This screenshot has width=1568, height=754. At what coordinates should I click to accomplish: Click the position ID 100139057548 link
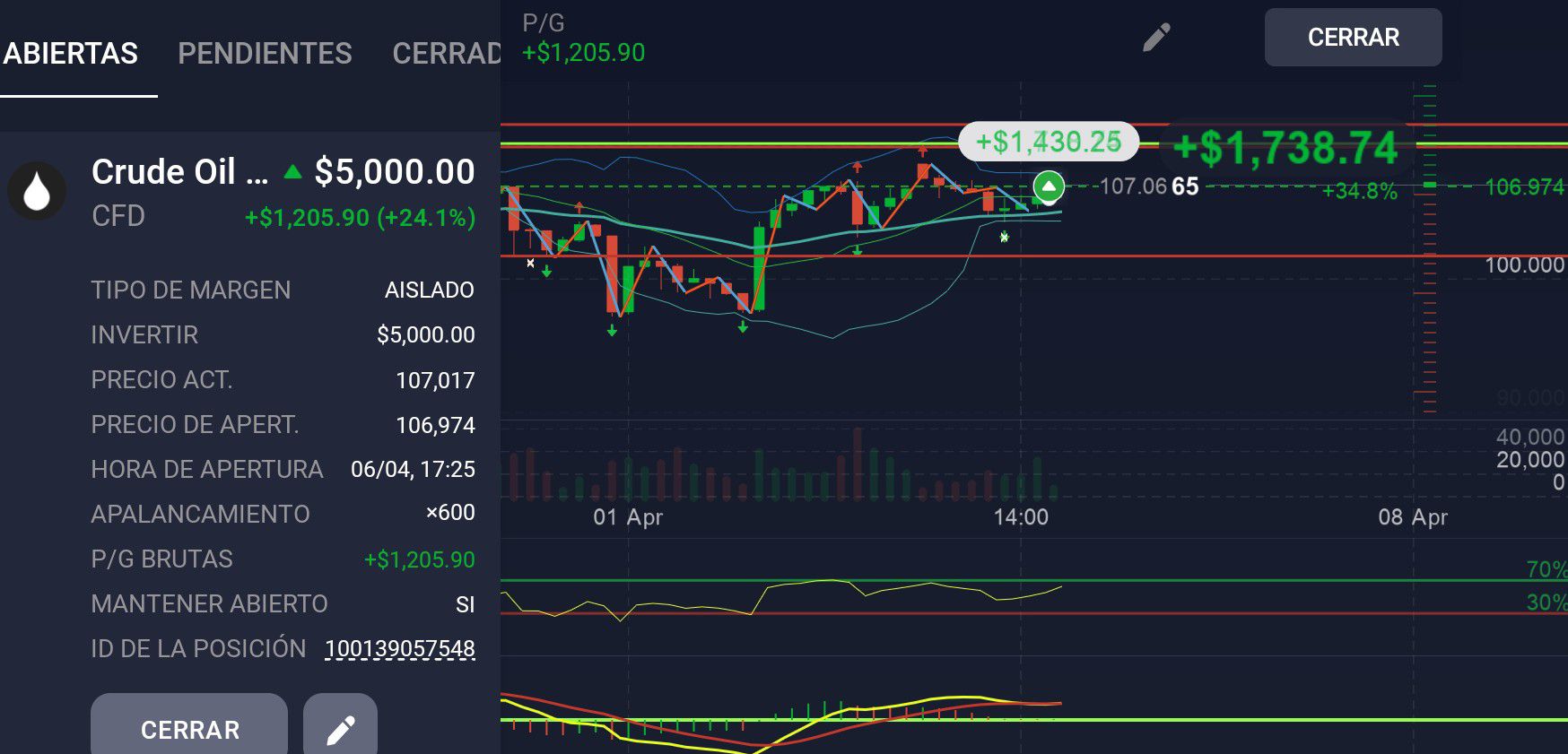coord(399,648)
